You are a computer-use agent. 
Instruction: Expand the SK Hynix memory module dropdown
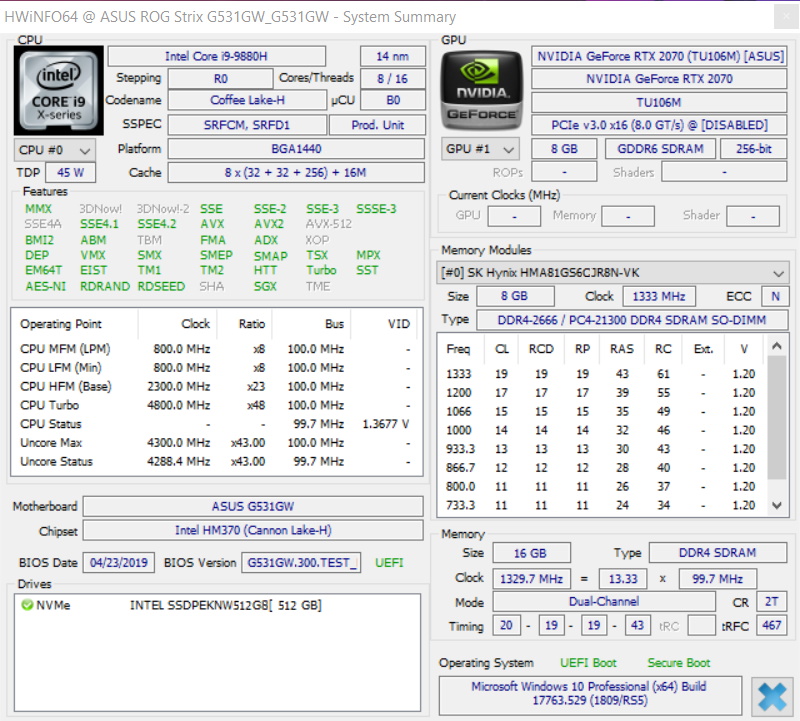[x=612, y=273]
